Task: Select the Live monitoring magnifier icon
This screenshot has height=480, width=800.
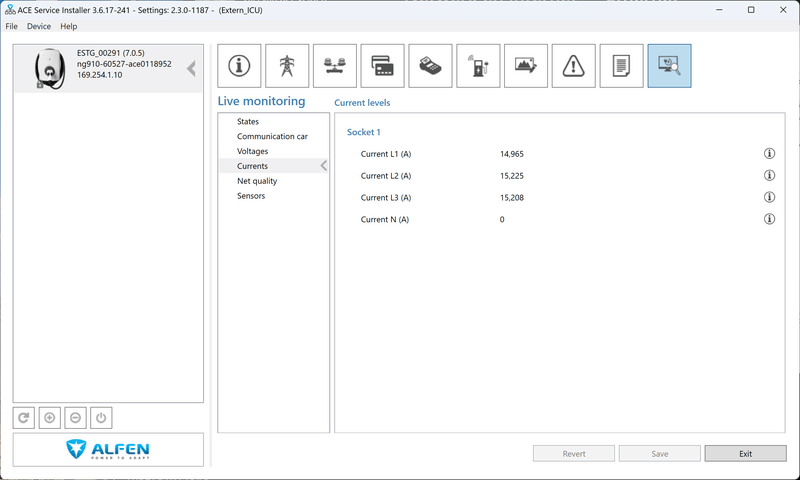Action: [669, 66]
